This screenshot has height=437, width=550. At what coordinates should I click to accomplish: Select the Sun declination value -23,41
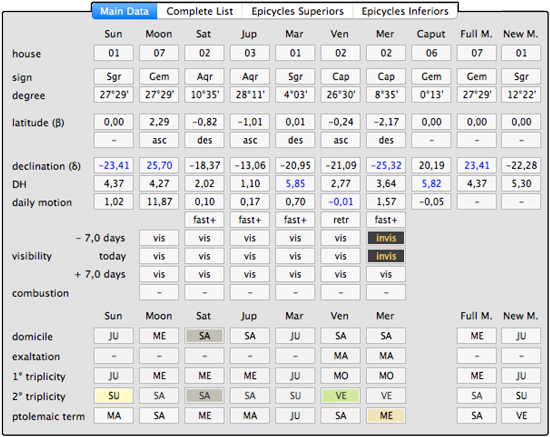point(114,165)
